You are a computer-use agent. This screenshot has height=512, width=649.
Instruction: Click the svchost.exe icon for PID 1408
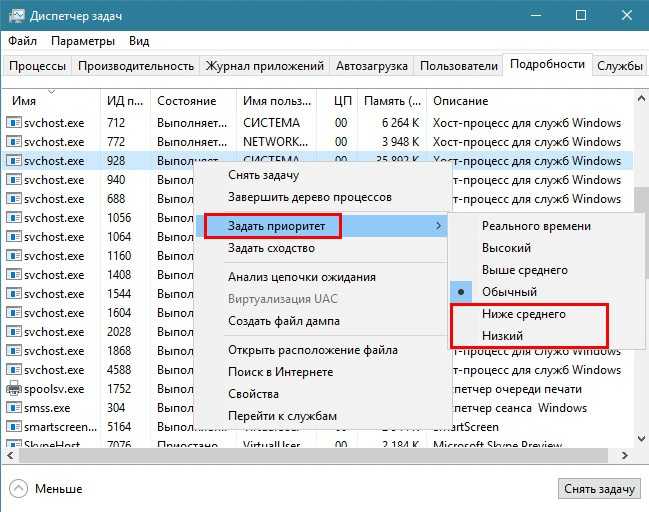coord(14,275)
